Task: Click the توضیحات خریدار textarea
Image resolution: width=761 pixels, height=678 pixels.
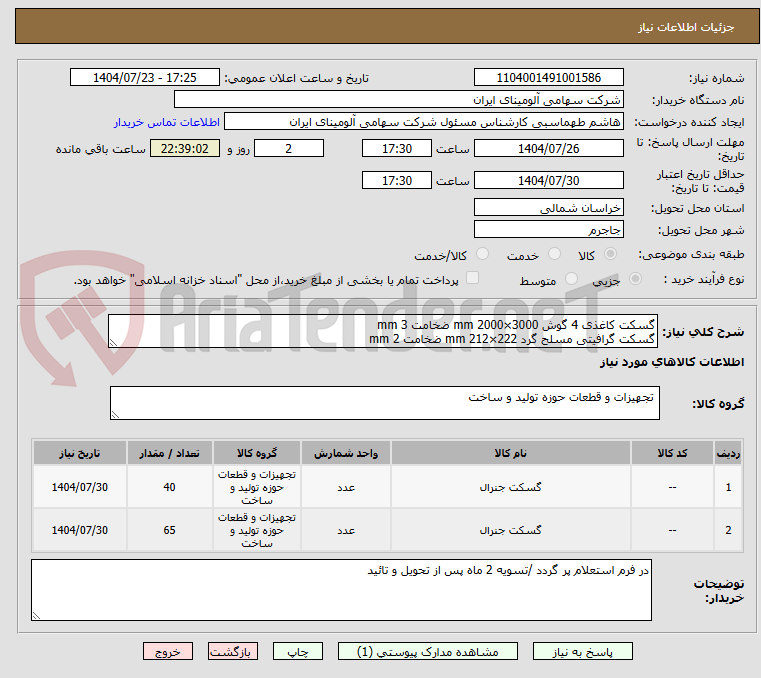Action: [341, 590]
